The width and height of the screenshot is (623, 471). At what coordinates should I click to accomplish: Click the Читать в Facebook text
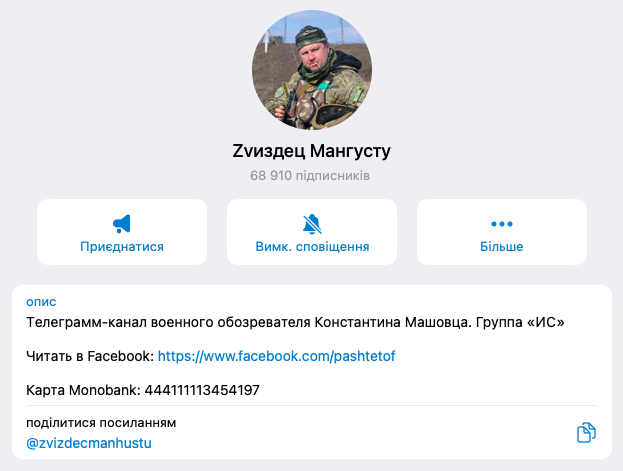click(x=90, y=356)
